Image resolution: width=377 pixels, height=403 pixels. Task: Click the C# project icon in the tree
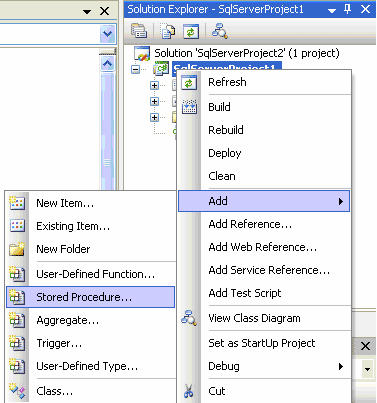161,69
